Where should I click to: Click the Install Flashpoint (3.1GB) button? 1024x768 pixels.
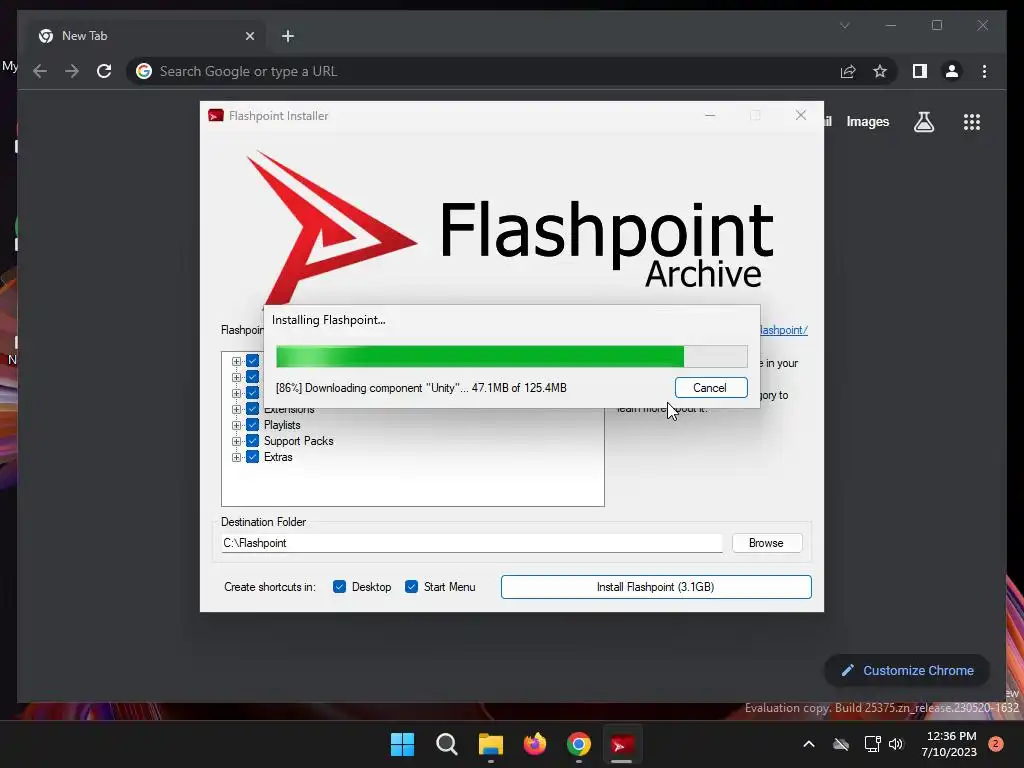click(656, 586)
